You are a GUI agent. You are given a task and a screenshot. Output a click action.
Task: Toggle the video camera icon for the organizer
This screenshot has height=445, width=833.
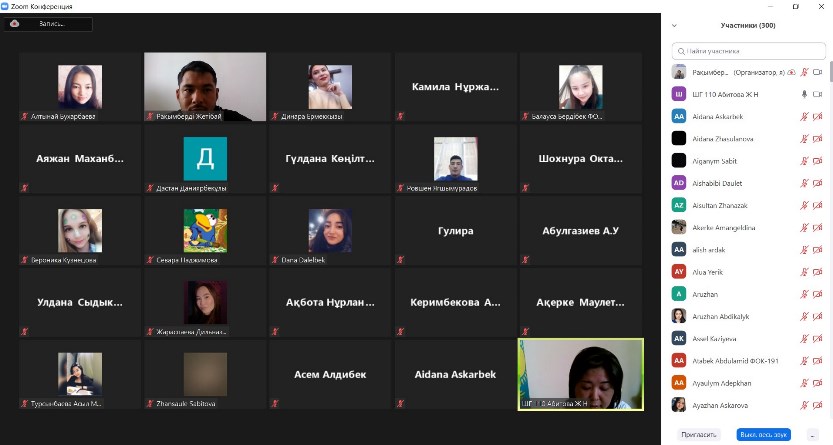coord(818,72)
